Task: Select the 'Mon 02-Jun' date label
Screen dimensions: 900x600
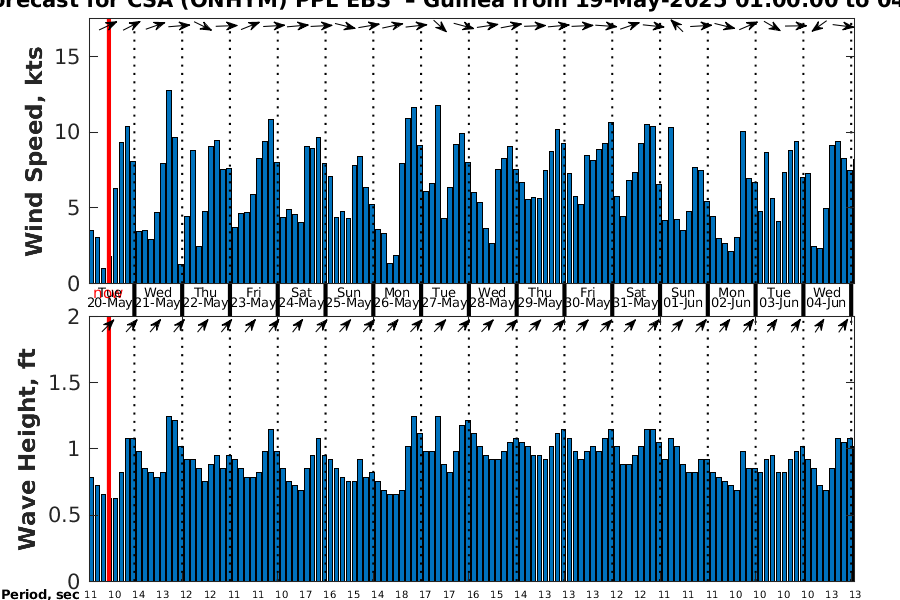Action: click(x=731, y=298)
